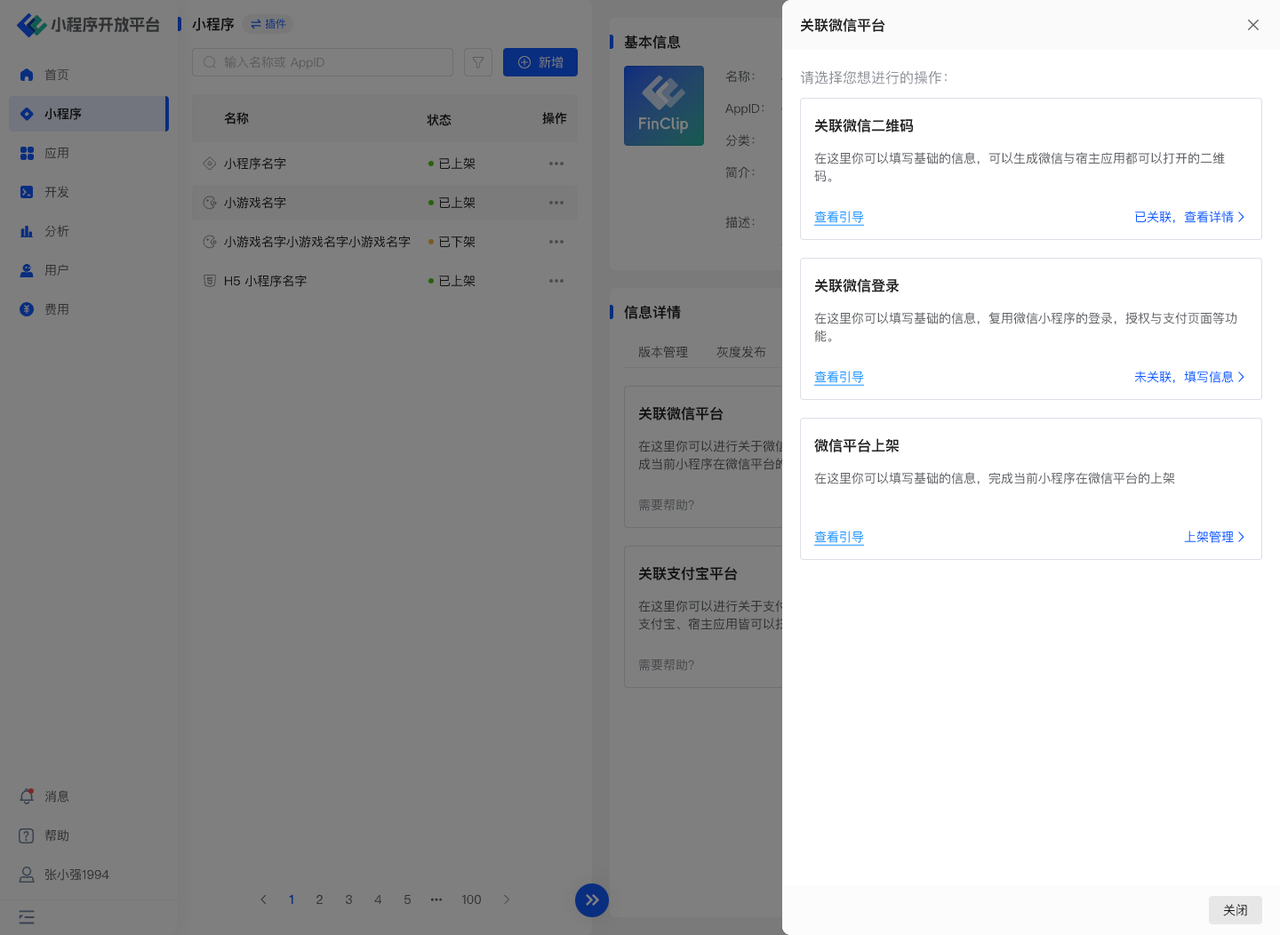The image size is (1280, 935).
Task: Go to page 3 in pagination
Action: (x=348, y=900)
